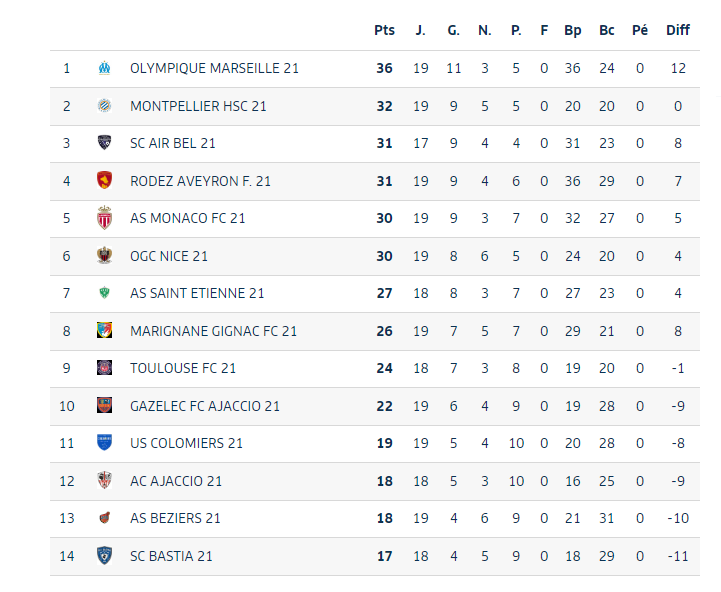The image size is (721, 592).
Task: Click the US Colomiers blue crest
Action: pos(104,443)
